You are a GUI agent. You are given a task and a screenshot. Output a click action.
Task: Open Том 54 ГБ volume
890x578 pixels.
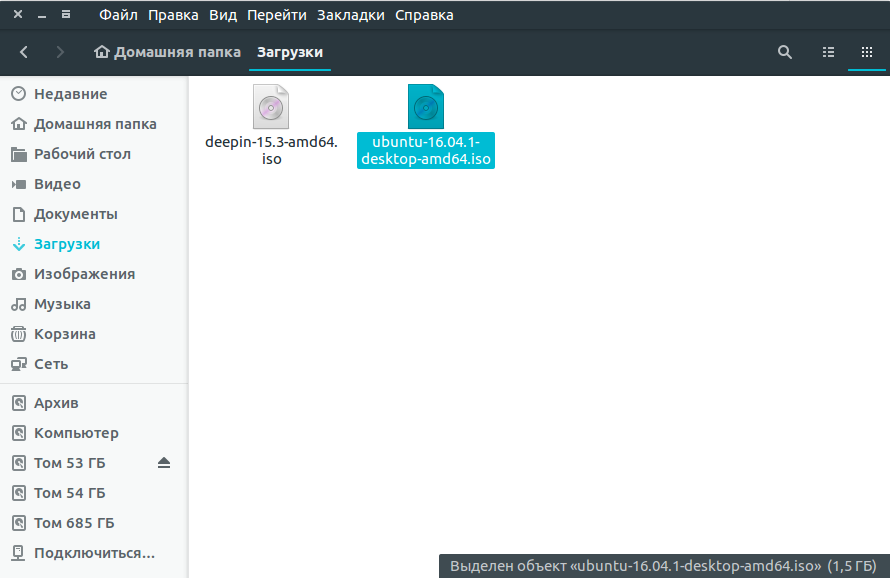[x=94, y=493]
